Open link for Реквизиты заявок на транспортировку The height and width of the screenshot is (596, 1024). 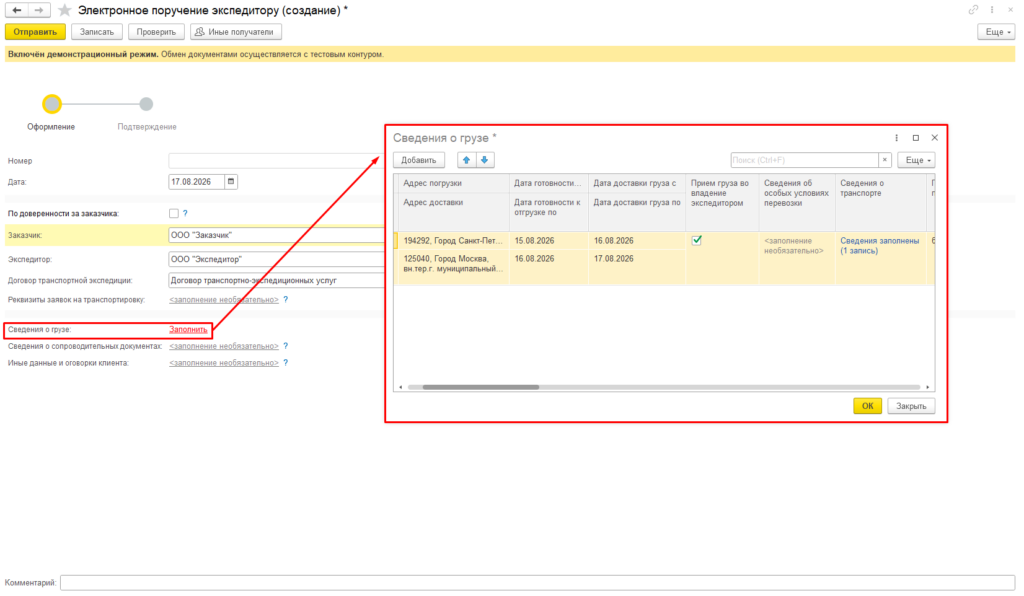tap(224, 300)
